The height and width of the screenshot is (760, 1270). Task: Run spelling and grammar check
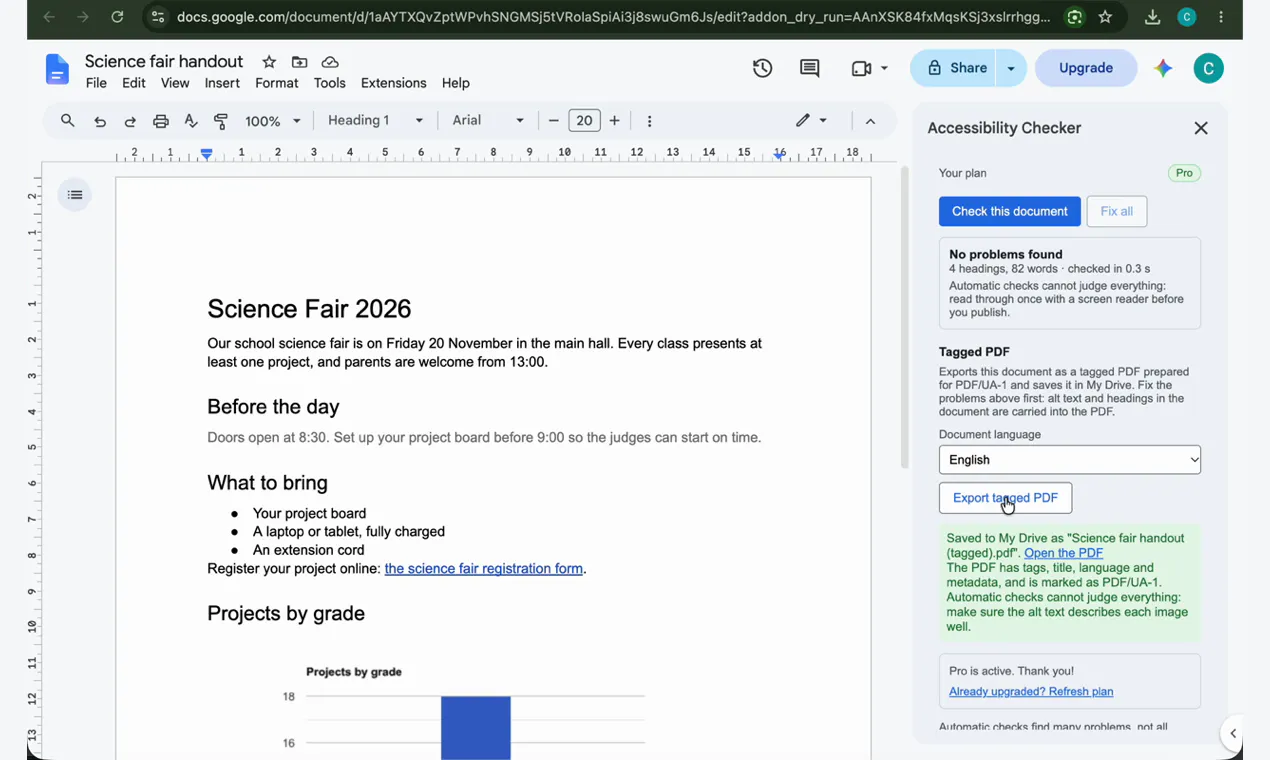click(191, 121)
